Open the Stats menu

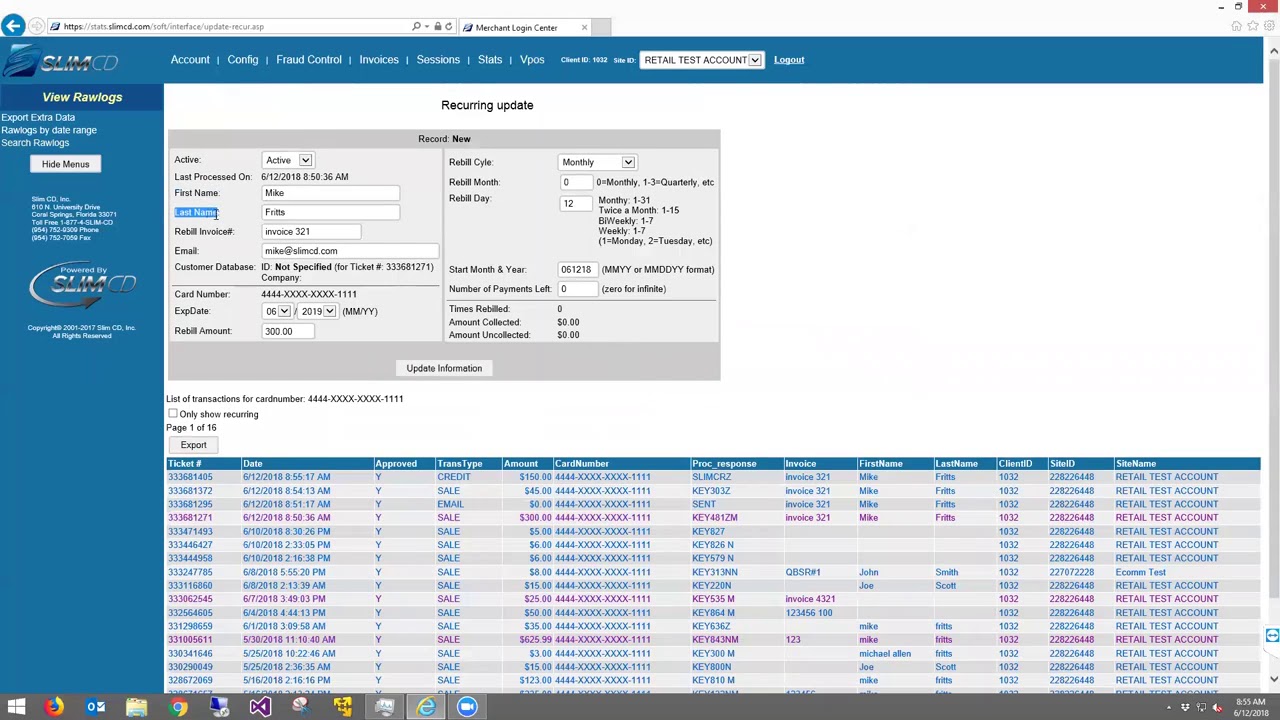490,60
